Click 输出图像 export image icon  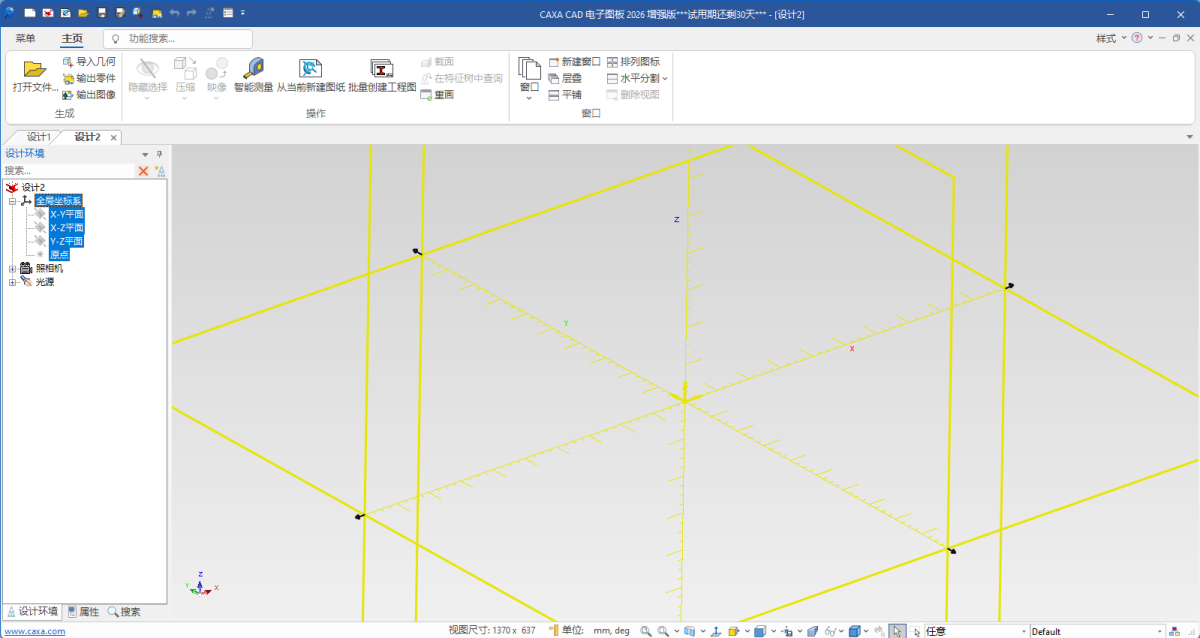[68, 95]
